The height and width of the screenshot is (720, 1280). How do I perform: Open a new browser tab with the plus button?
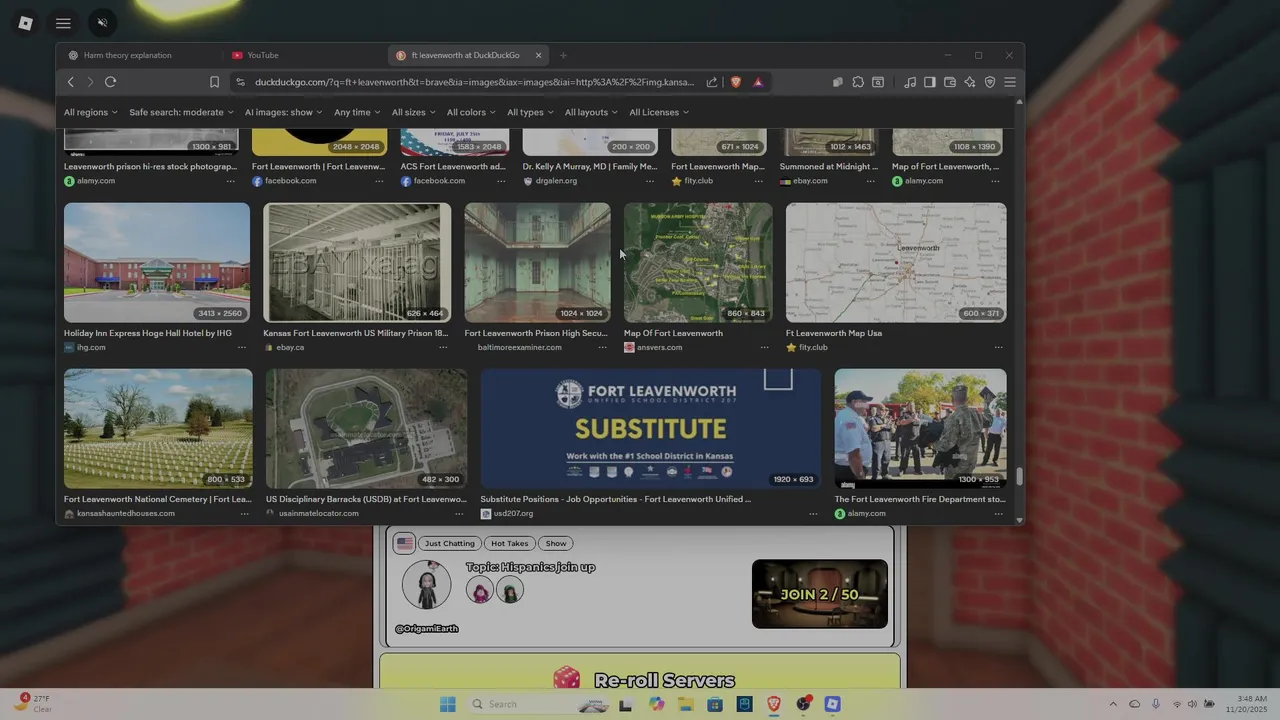click(563, 55)
